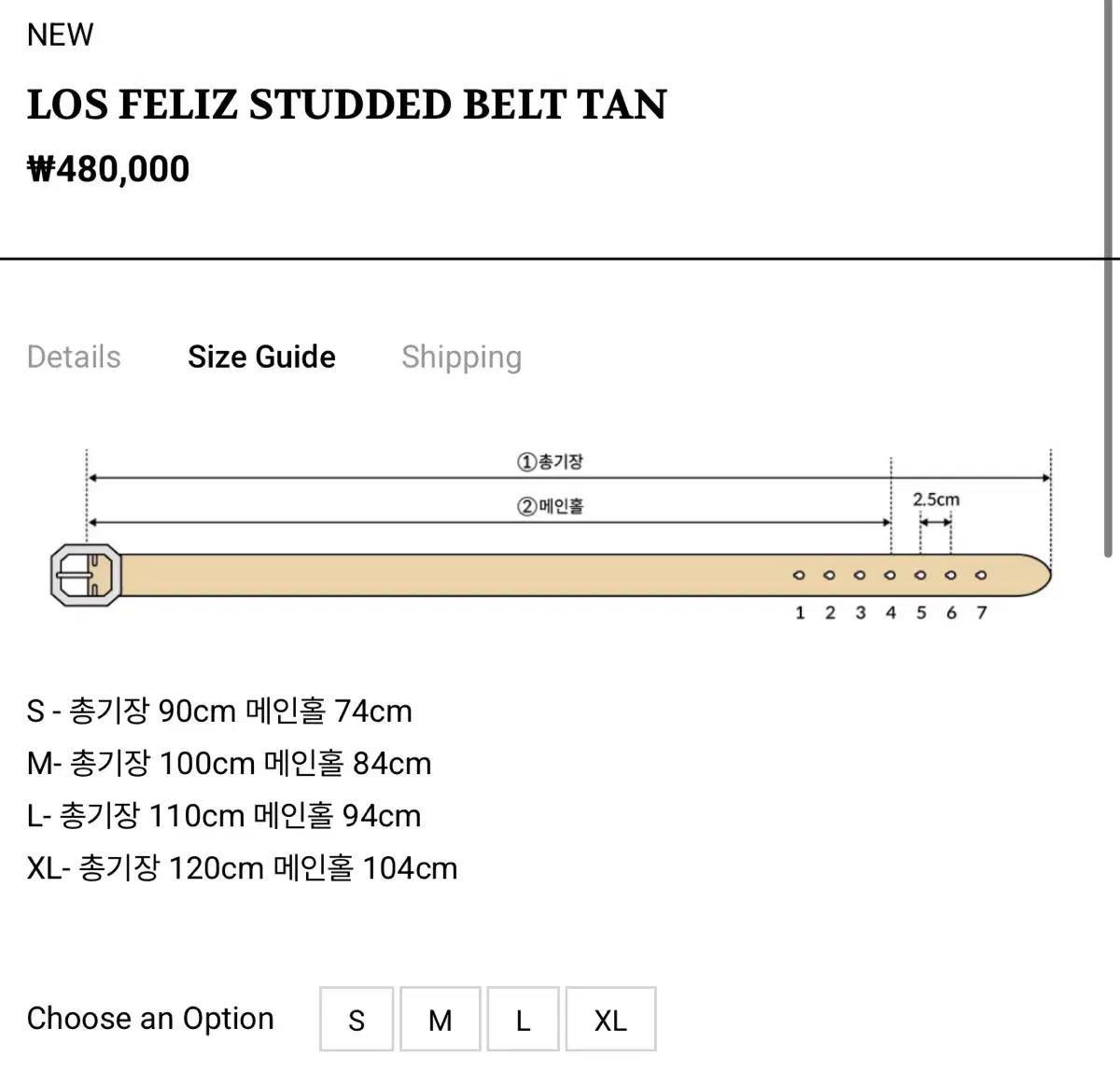Open the Details tab
1120x1070 pixels.
(x=74, y=357)
